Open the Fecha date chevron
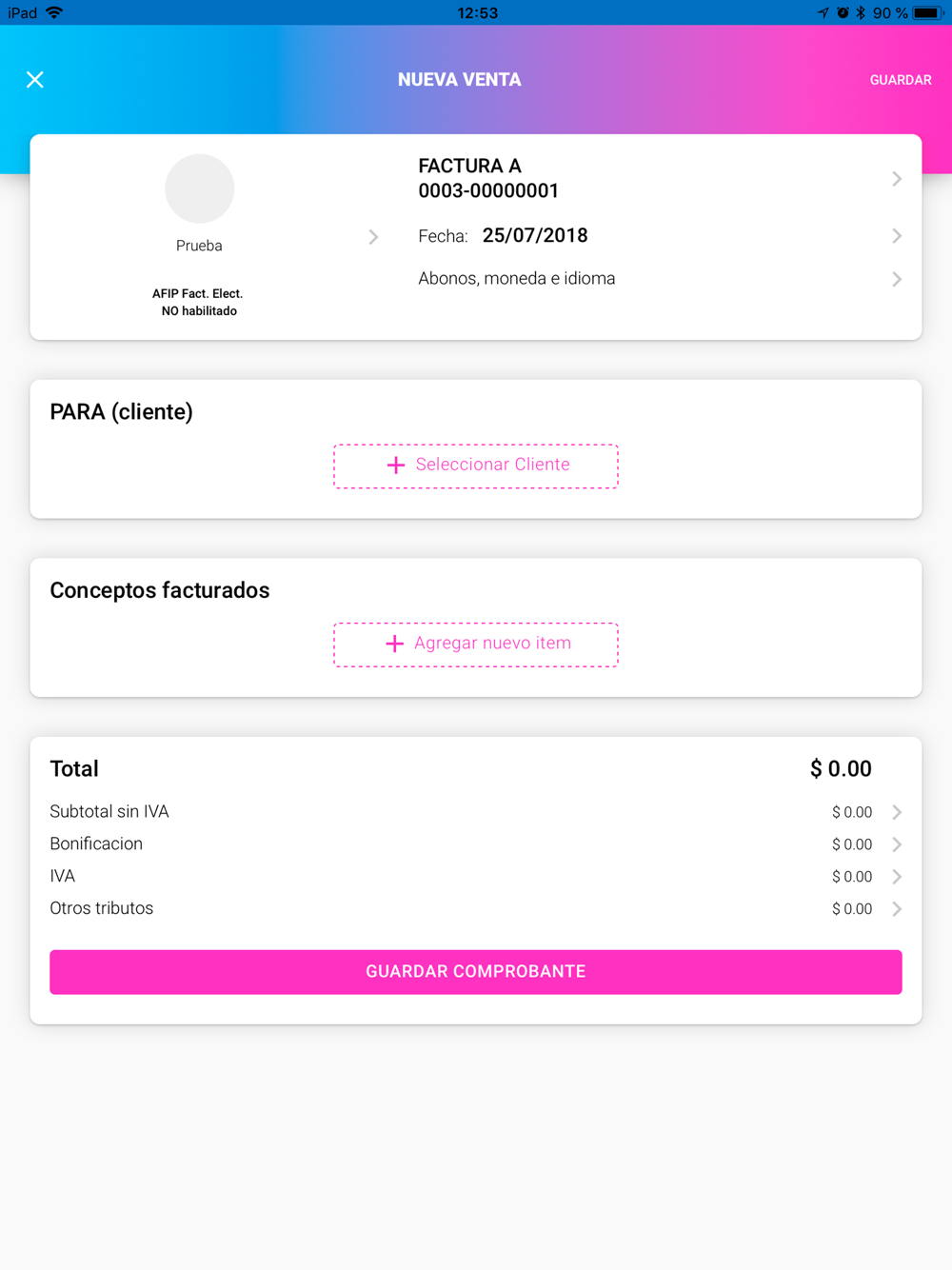 896,236
